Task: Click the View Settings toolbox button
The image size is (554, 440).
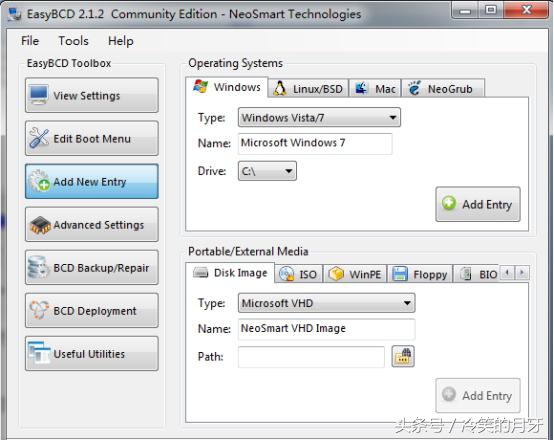Action: pyautogui.click(x=92, y=95)
